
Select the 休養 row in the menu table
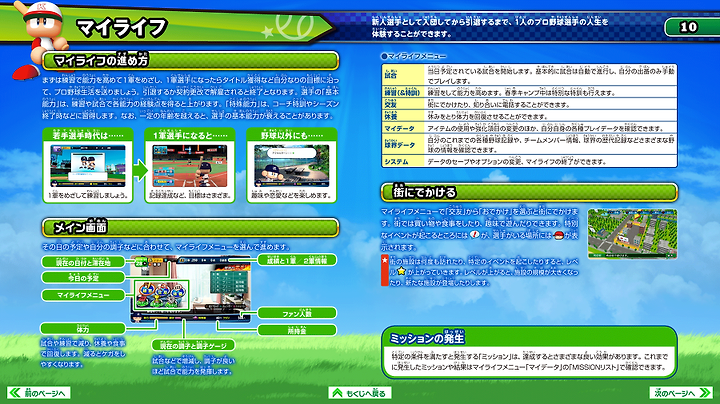pos(529,116)
